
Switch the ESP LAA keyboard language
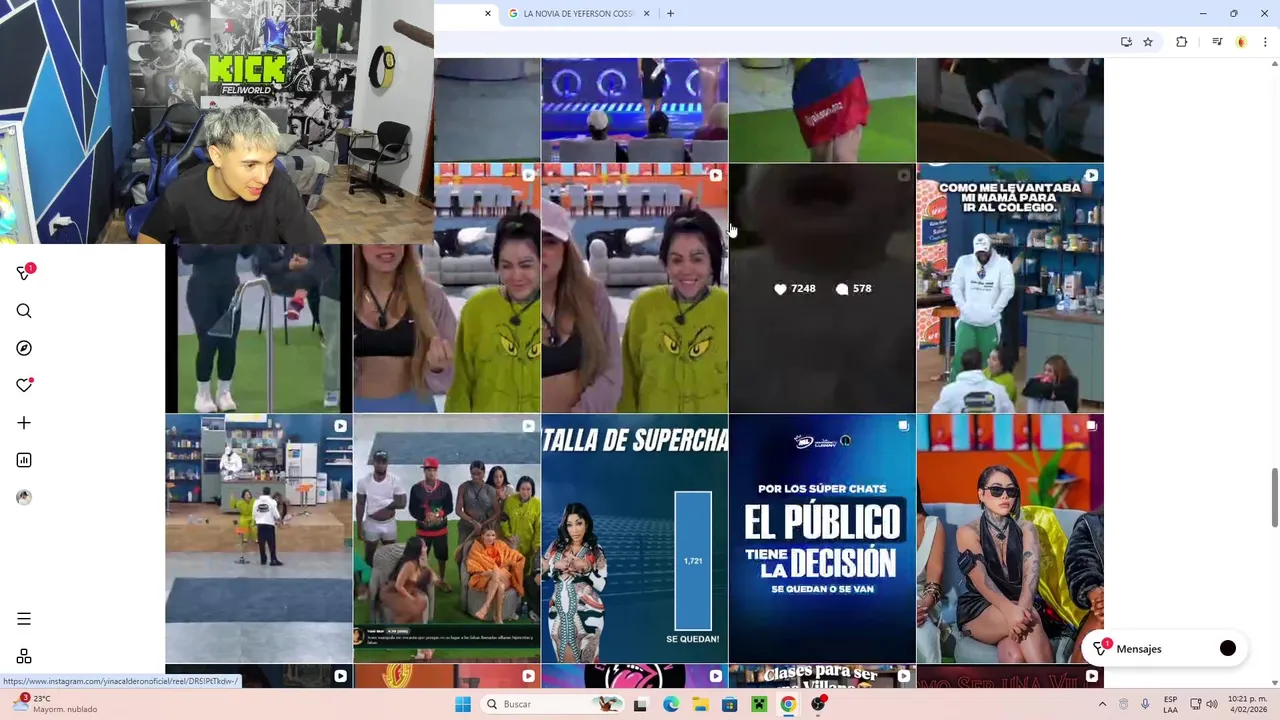(x=1170, y=704)
